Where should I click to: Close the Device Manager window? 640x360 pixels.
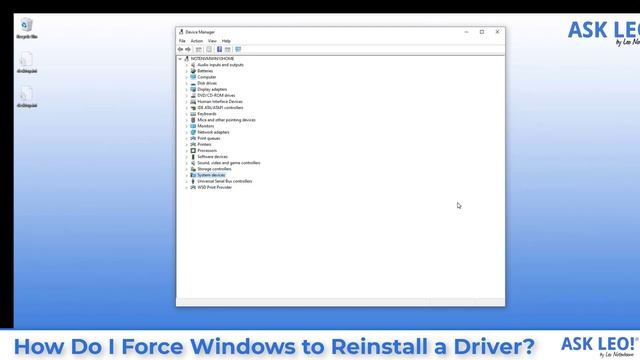tap(498, 32)
